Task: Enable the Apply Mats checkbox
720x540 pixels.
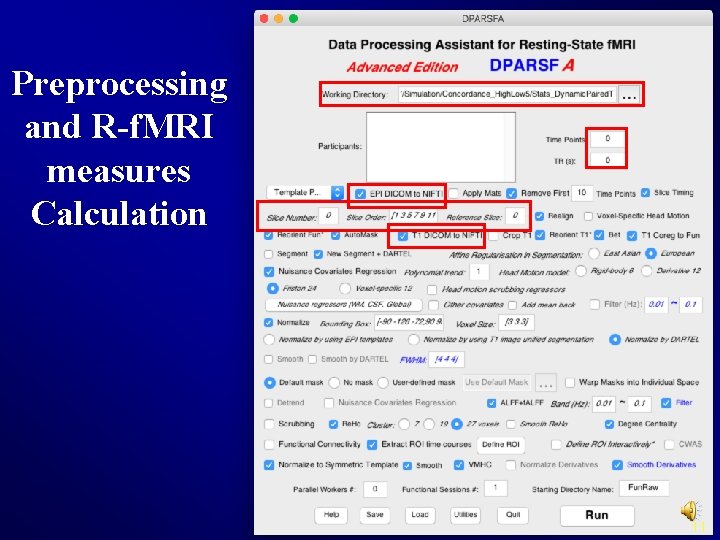Action: (x=454, y=193)
